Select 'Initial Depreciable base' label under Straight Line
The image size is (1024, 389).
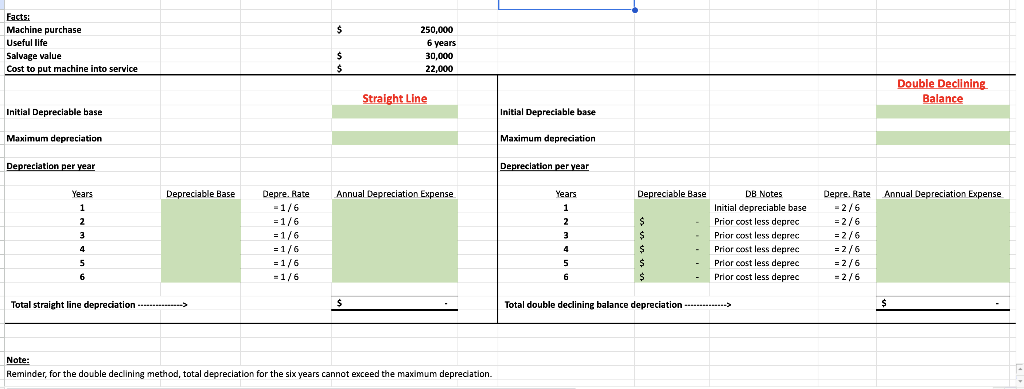coord(54,112)
